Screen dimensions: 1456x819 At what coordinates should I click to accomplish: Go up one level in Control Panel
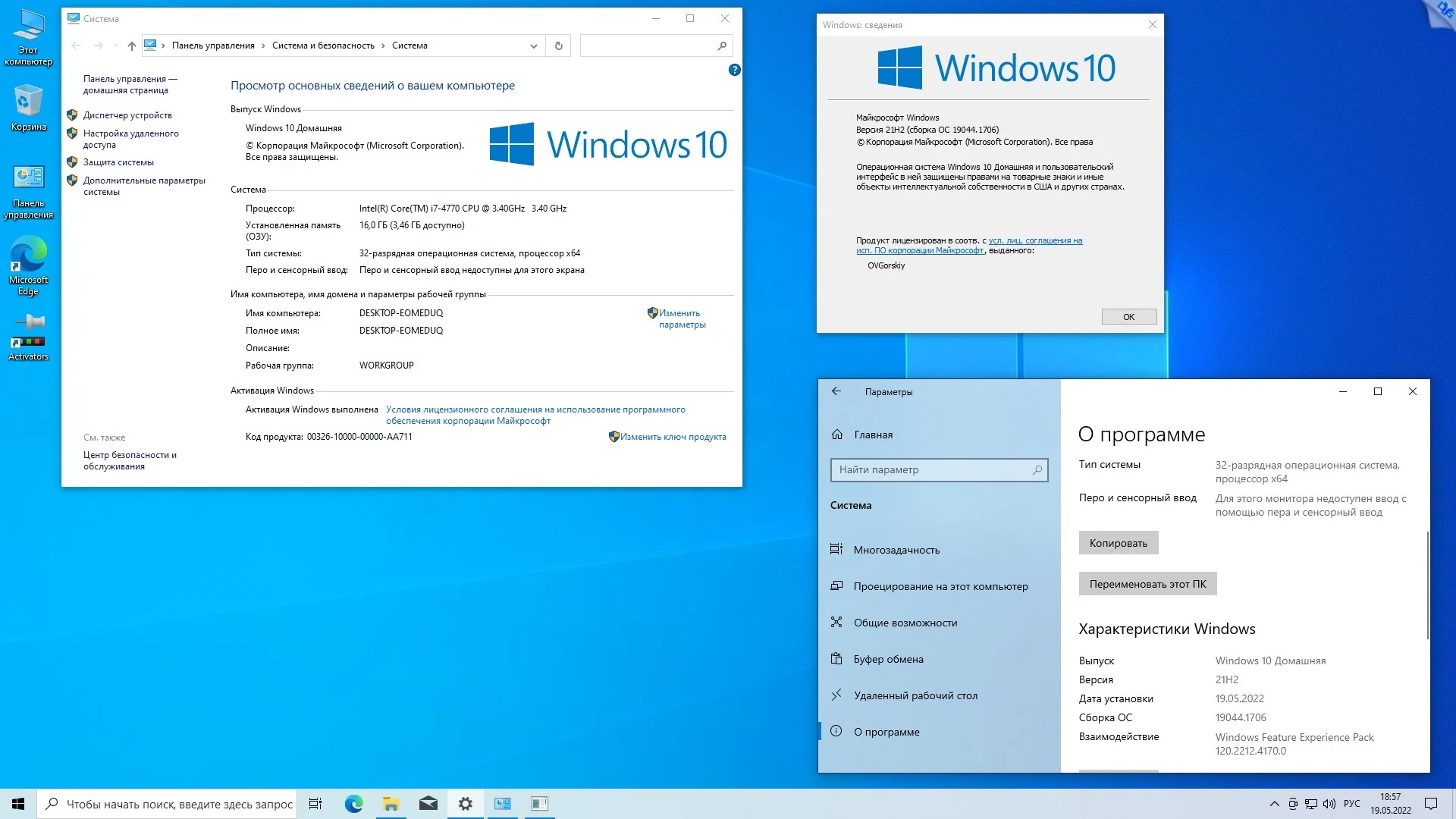tap(132, 45)
